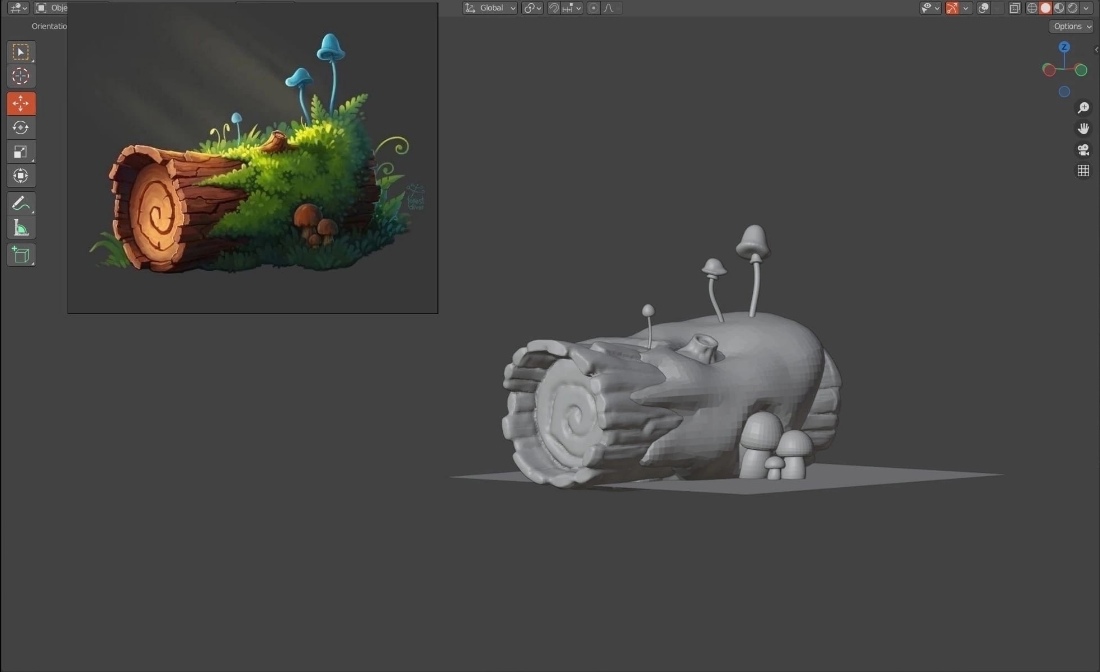Select the Add Cube tool
Viewport: 1100px width, 672px height.
point(20,255)
